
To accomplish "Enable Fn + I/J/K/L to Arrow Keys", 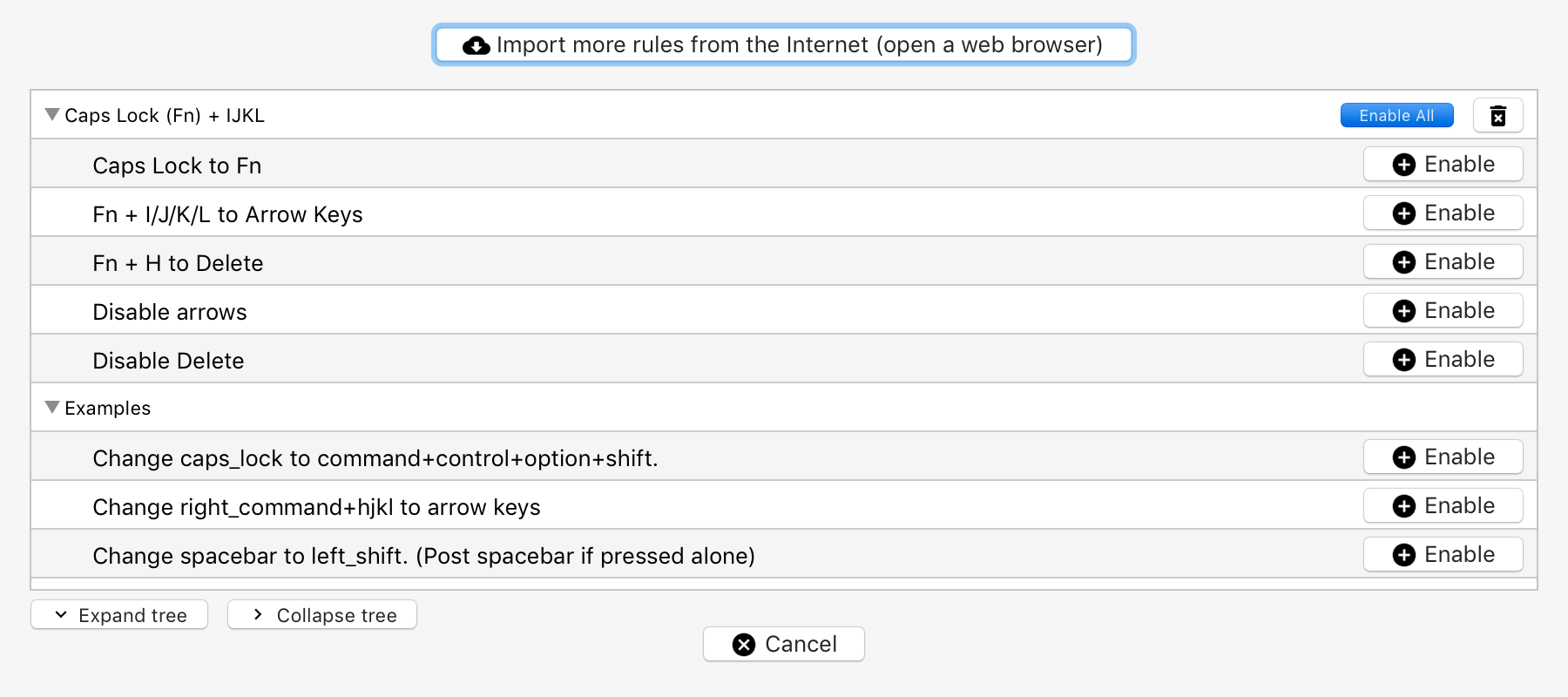I will point(1443,213).
